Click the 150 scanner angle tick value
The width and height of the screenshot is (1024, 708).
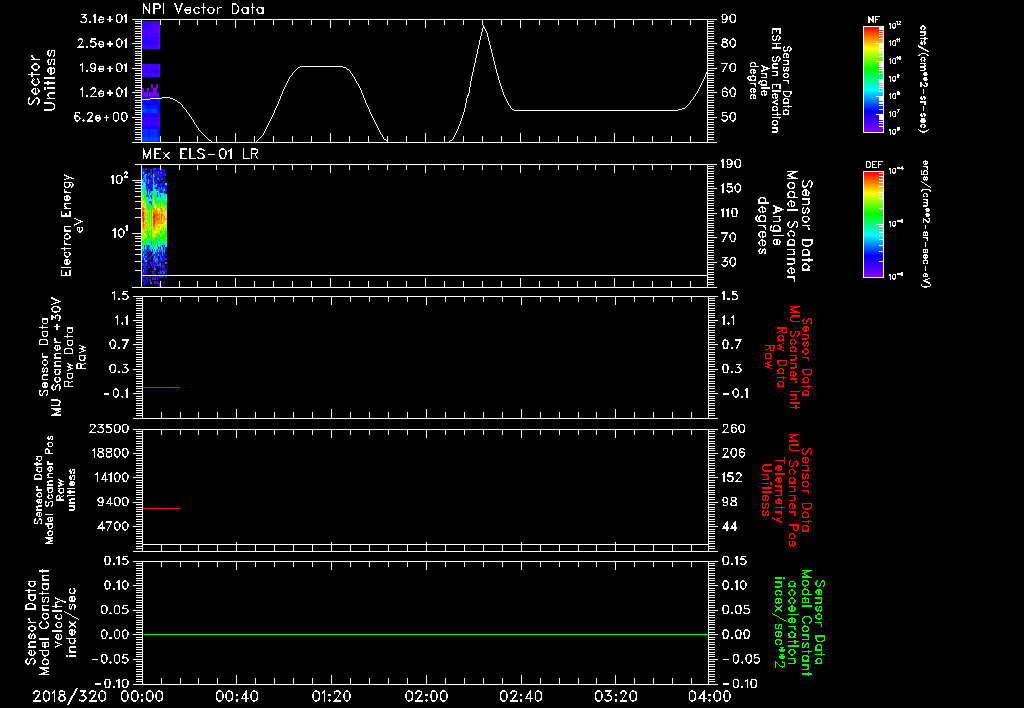732,189
